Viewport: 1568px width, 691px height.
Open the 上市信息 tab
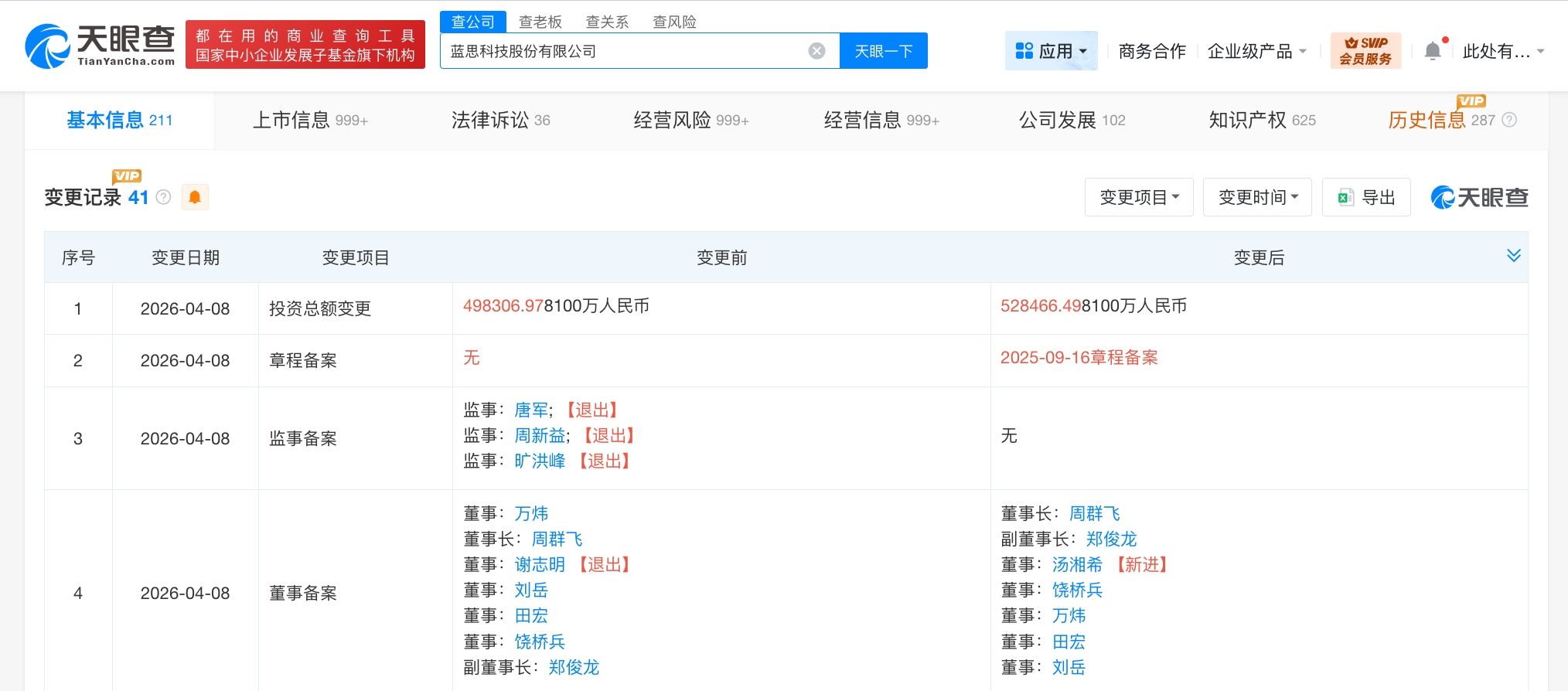click(310, 120)
